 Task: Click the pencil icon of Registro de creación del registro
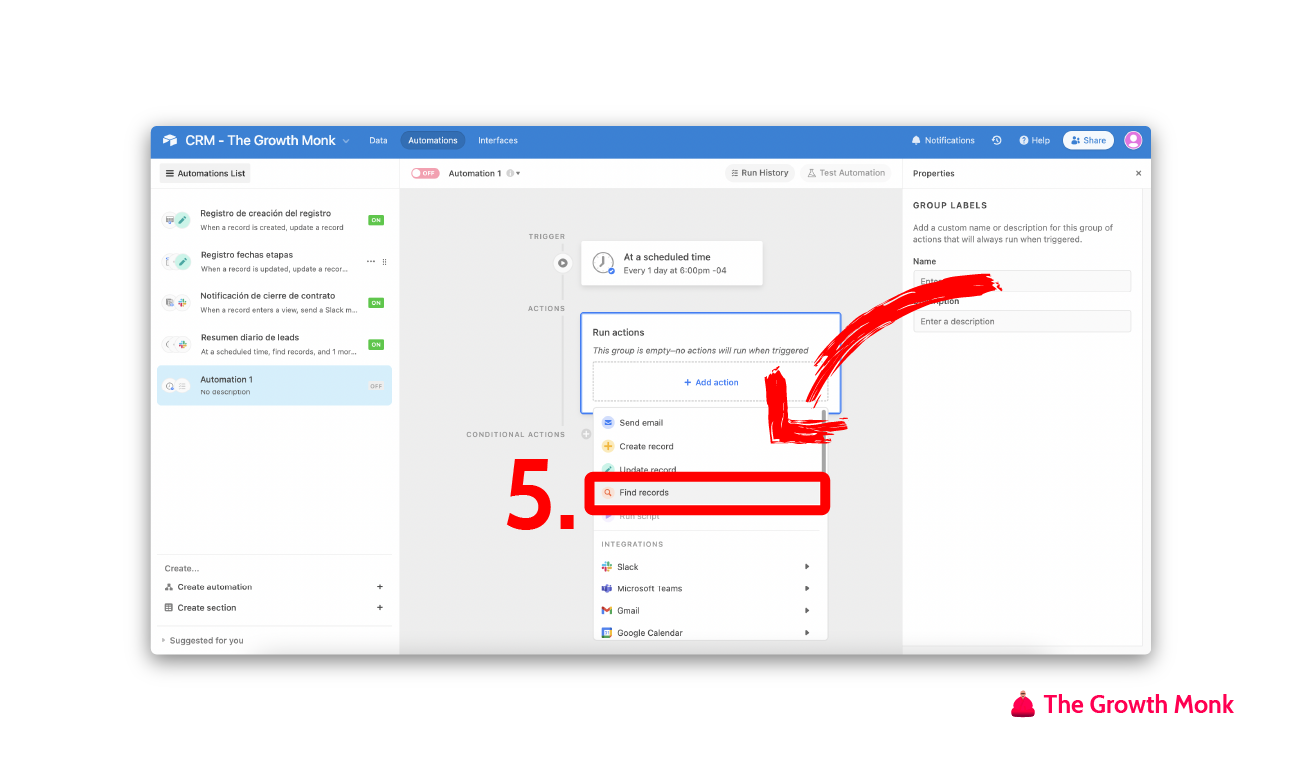pos(182,220)
